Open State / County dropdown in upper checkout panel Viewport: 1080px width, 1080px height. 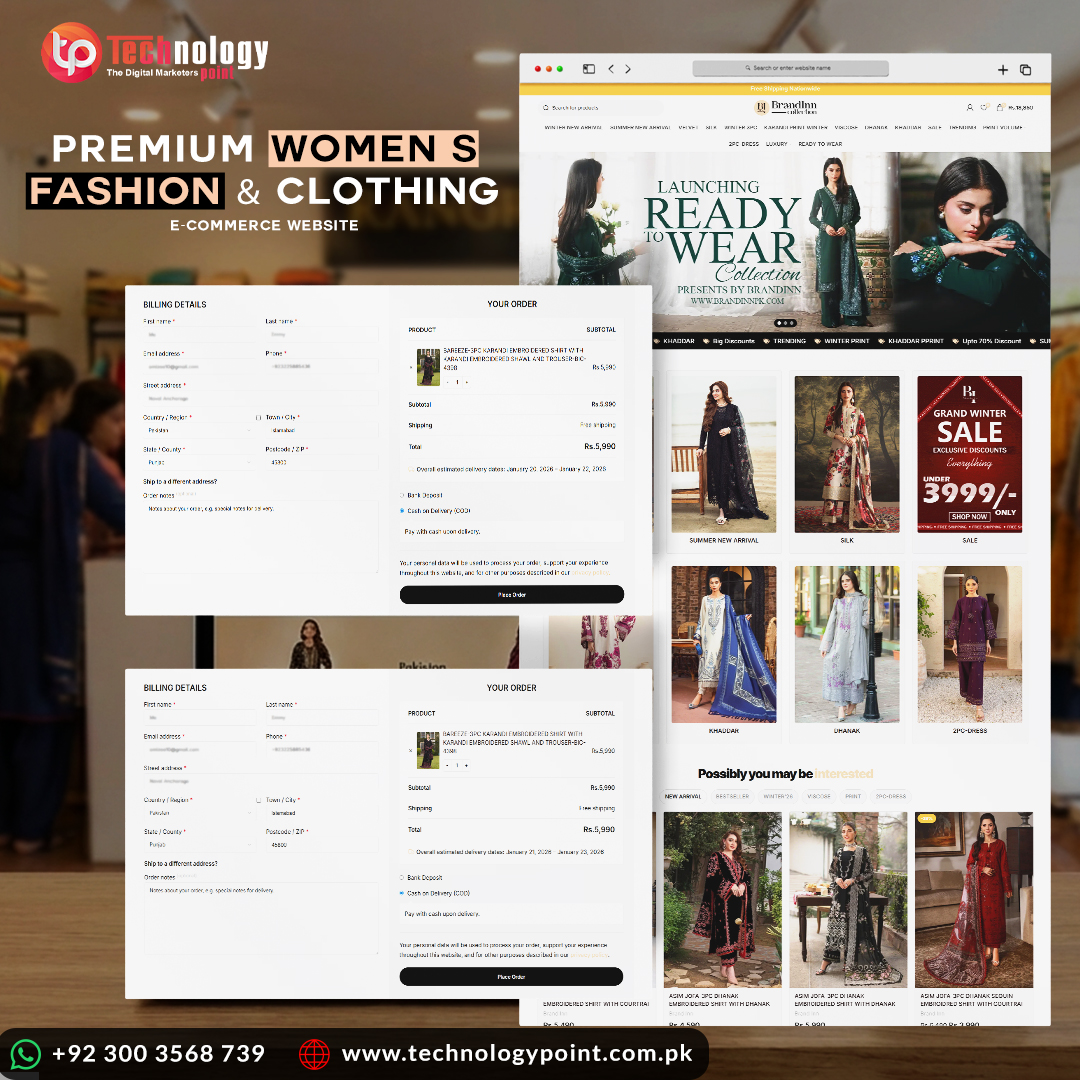199,462
